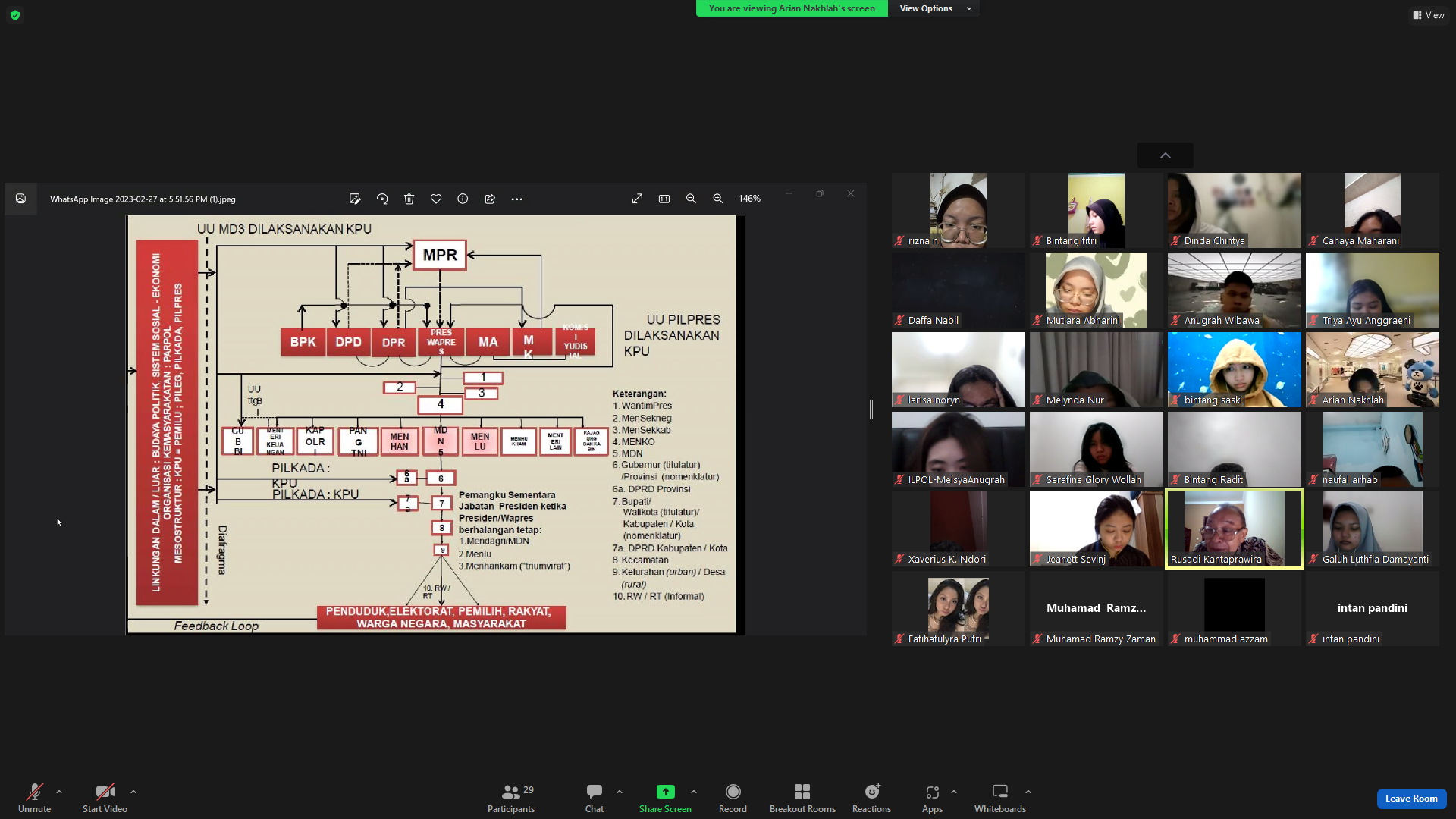Open the Participants panel

pyautogui.click(x=511, y=798)
